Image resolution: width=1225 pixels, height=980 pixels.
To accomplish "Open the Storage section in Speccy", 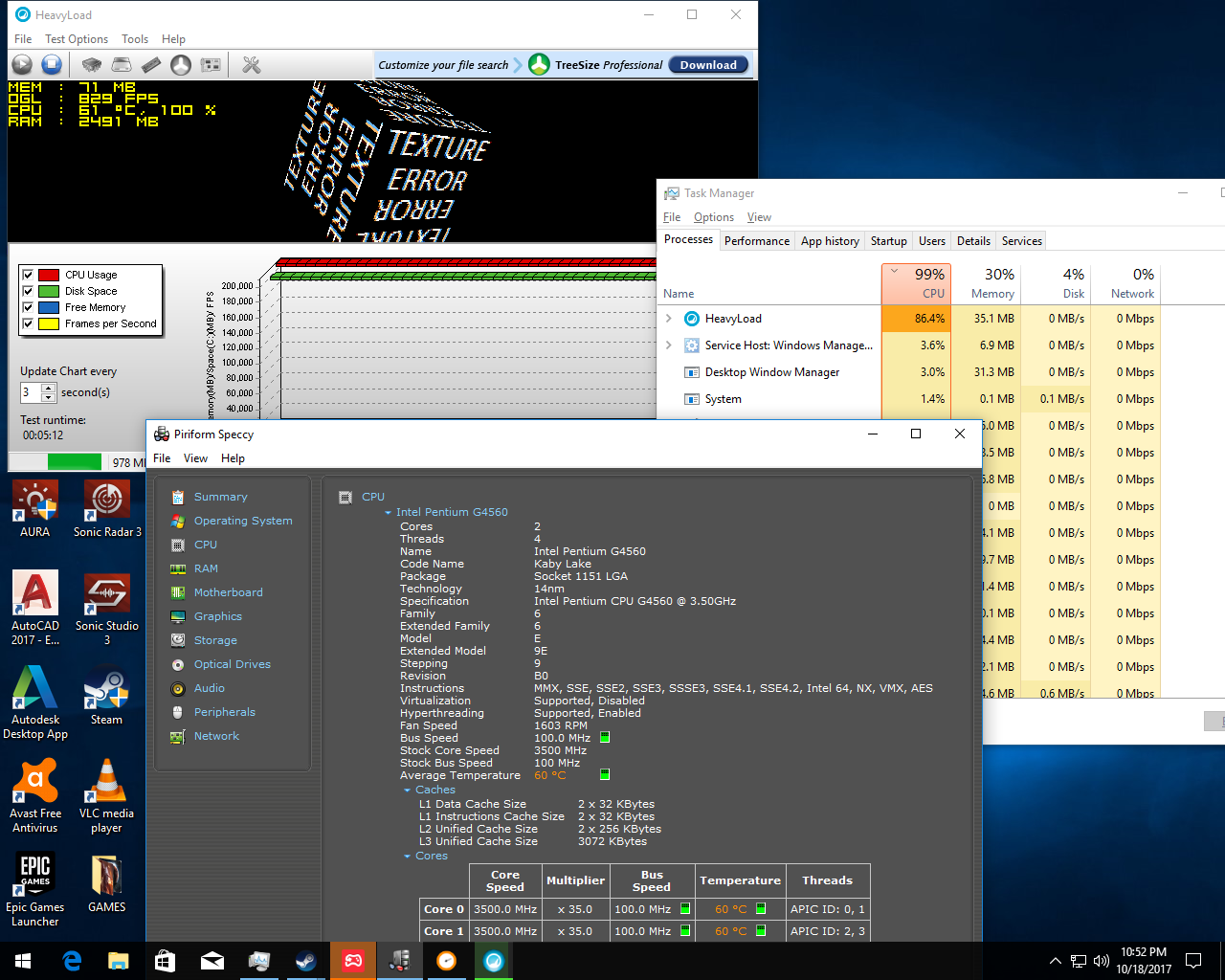I will pyautogui.click(x=215, y=640).
